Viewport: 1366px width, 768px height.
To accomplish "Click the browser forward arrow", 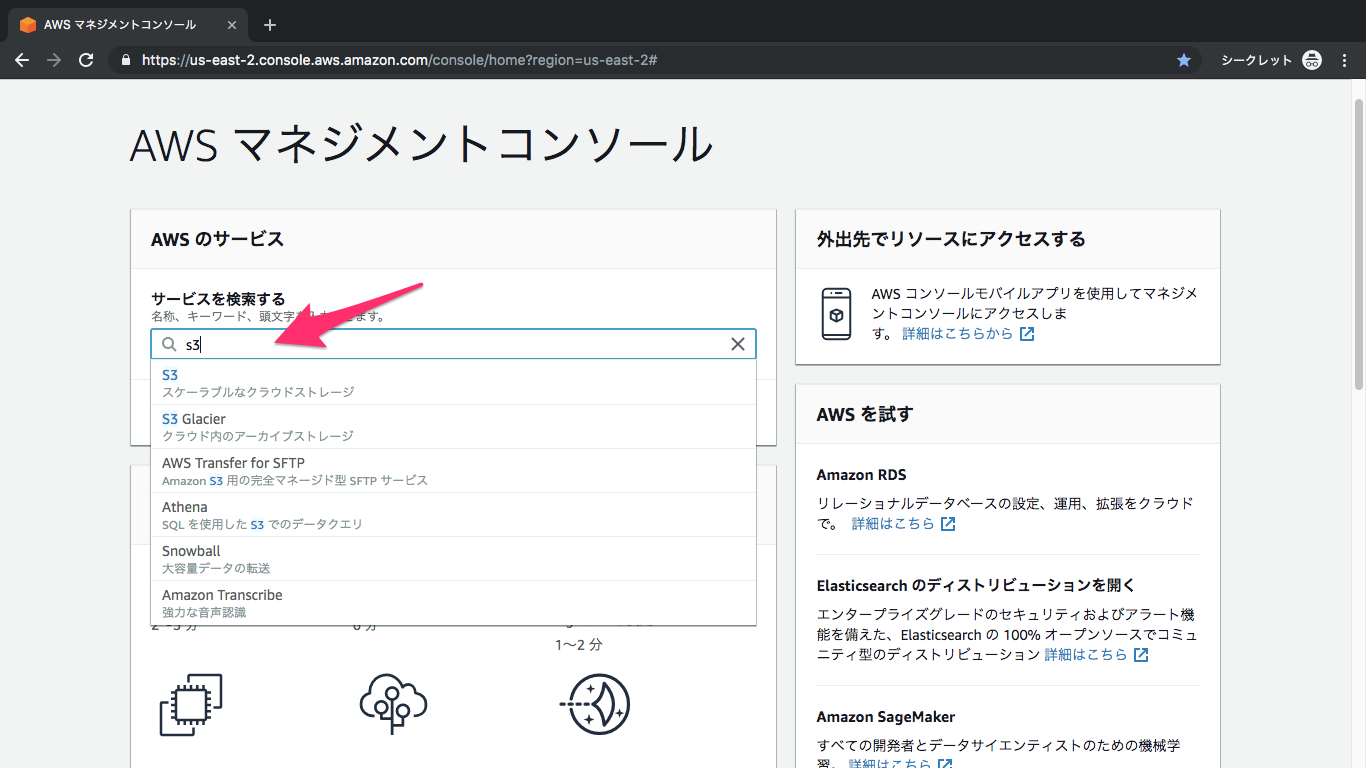I will [x=54, y=60].
